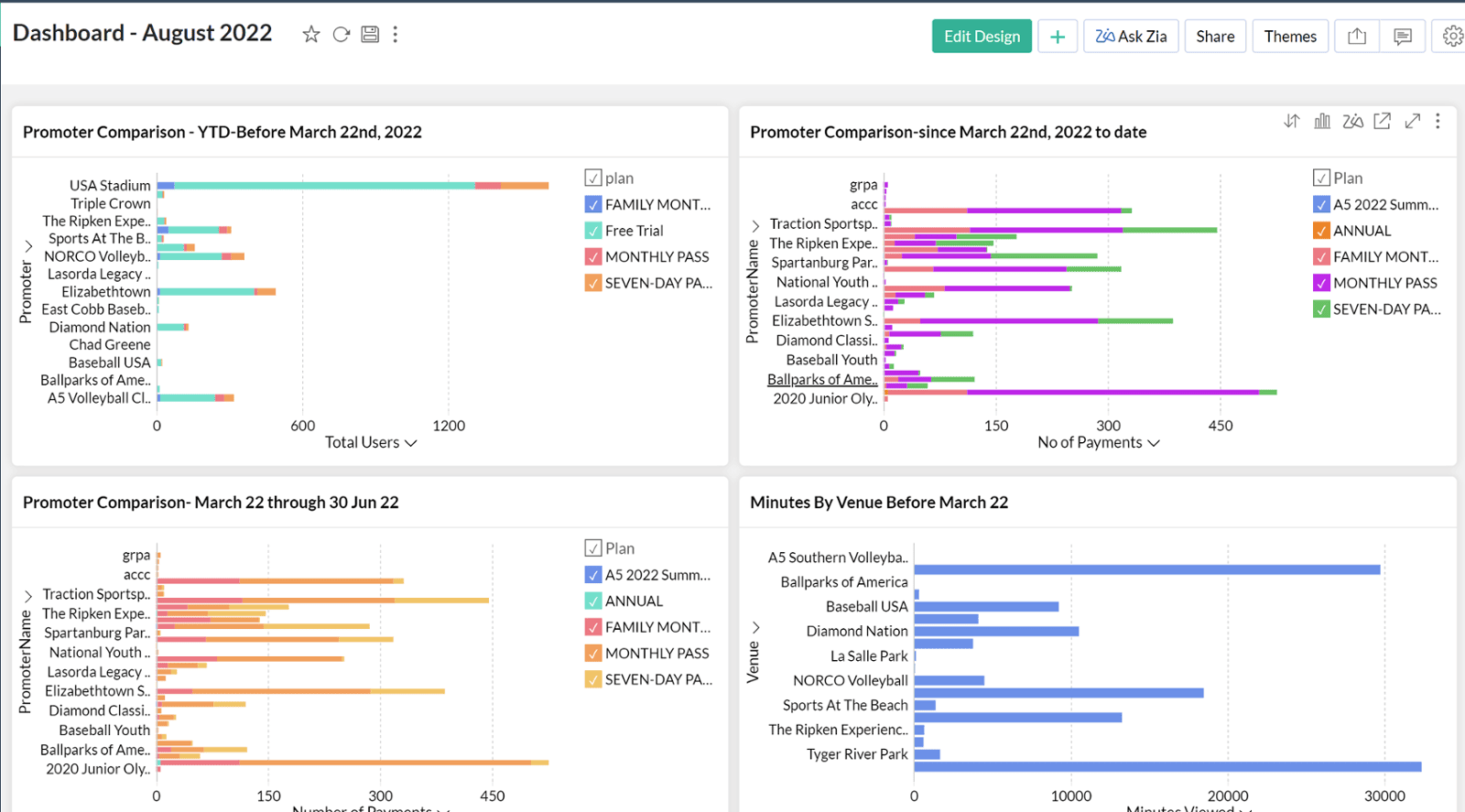Add new item with plus button
Screen dimensions: 1465x812
(1058, 37)
